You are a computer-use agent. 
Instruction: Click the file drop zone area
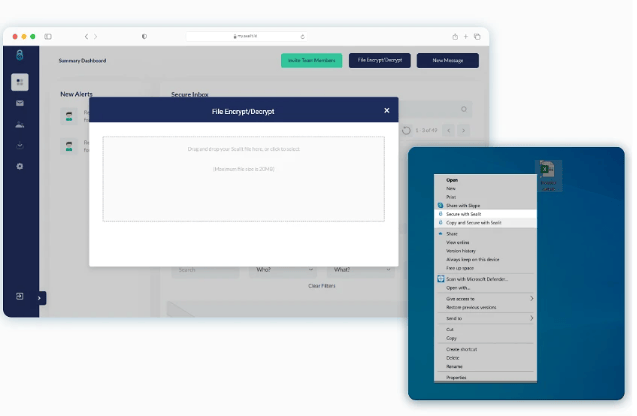[244, 179]
